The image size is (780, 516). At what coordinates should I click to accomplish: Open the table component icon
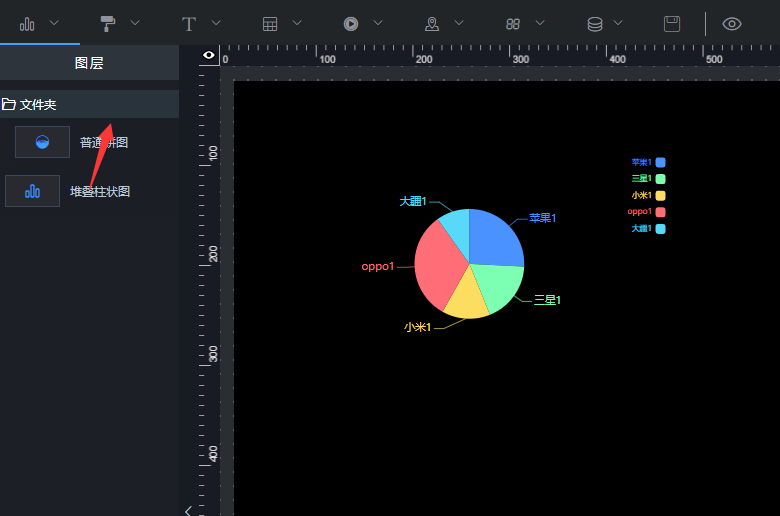point(270,24)
